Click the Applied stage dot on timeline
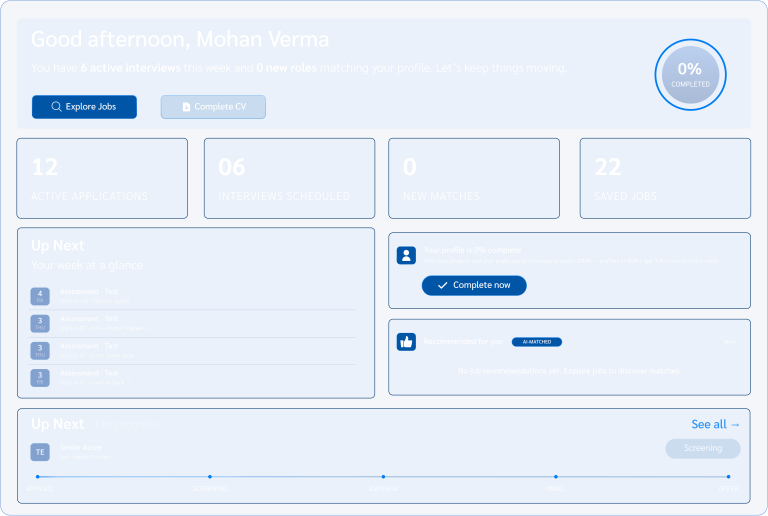Viewport: 768px width, 516px height. coord(38,476)
